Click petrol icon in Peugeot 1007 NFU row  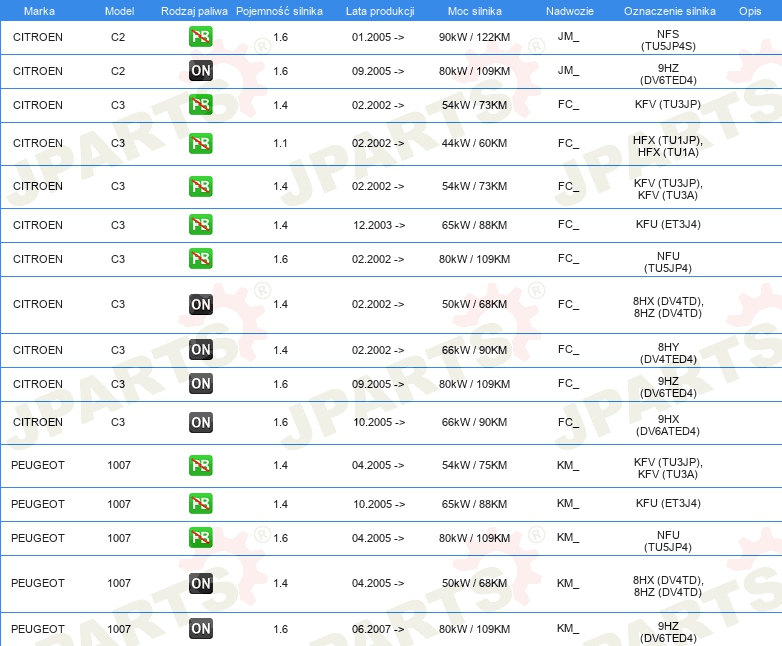point(200,537)
